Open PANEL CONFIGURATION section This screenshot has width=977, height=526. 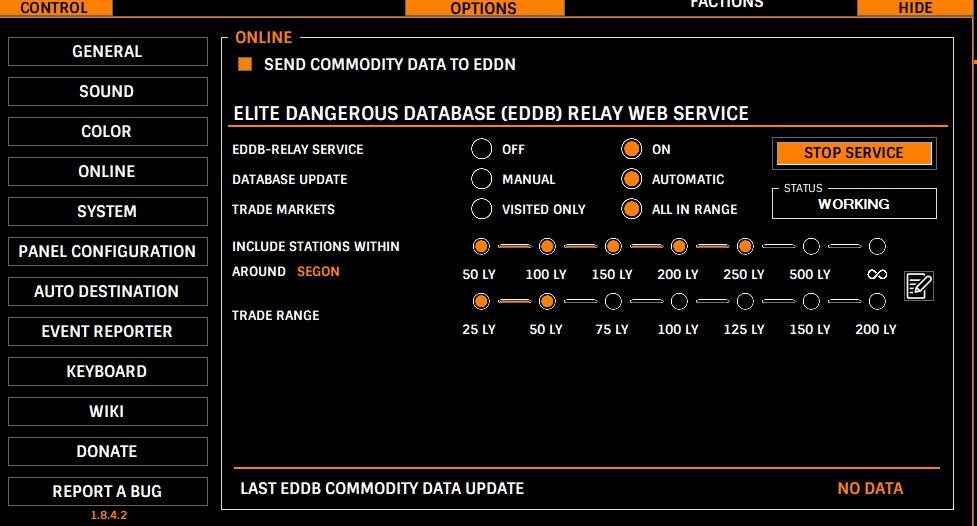coord(108,251)
